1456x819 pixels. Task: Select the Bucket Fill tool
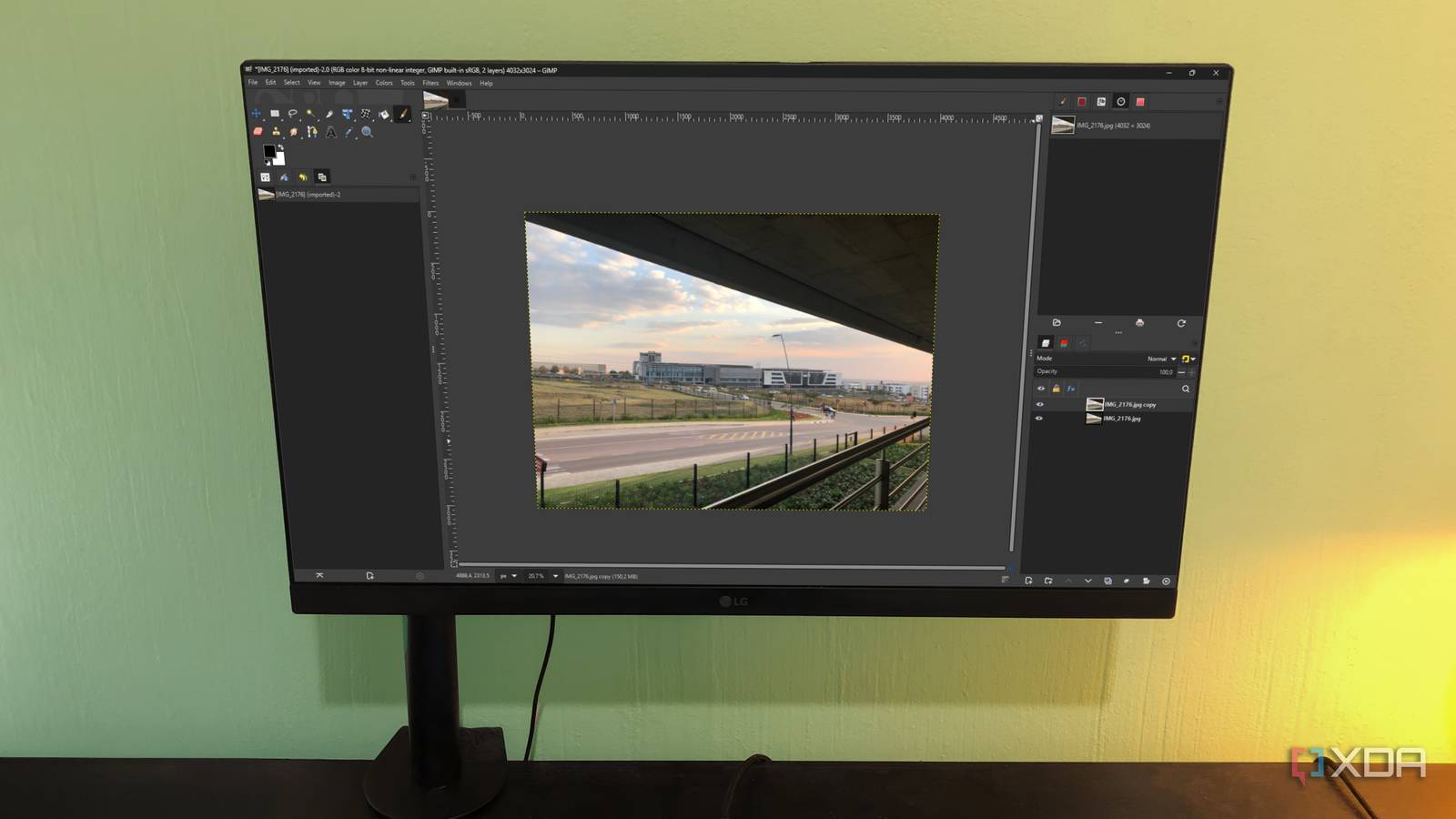pos(384,114)
